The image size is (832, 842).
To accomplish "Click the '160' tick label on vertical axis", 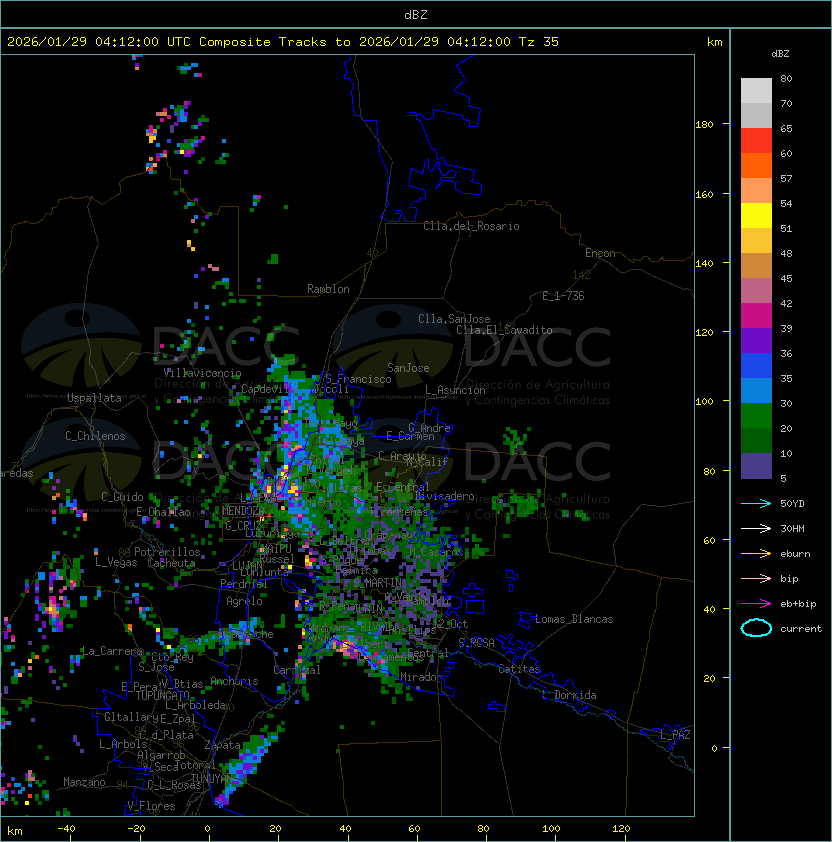I will click(x=704, y=194).
